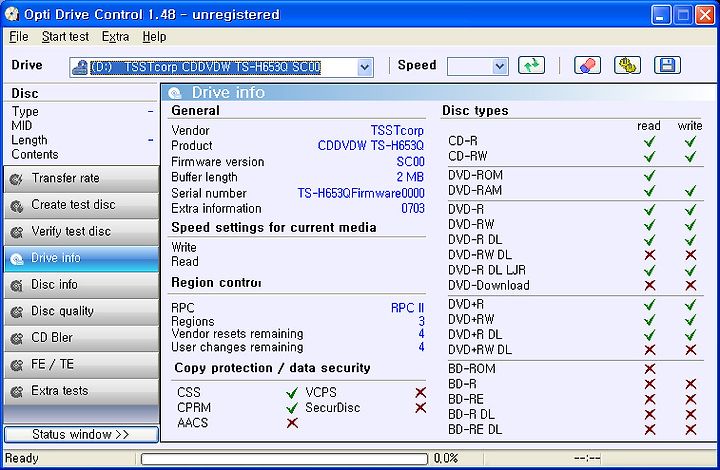Click the SecurDisc red cross mark
Viewport: 720px width, 470px height.
(421, 408)
